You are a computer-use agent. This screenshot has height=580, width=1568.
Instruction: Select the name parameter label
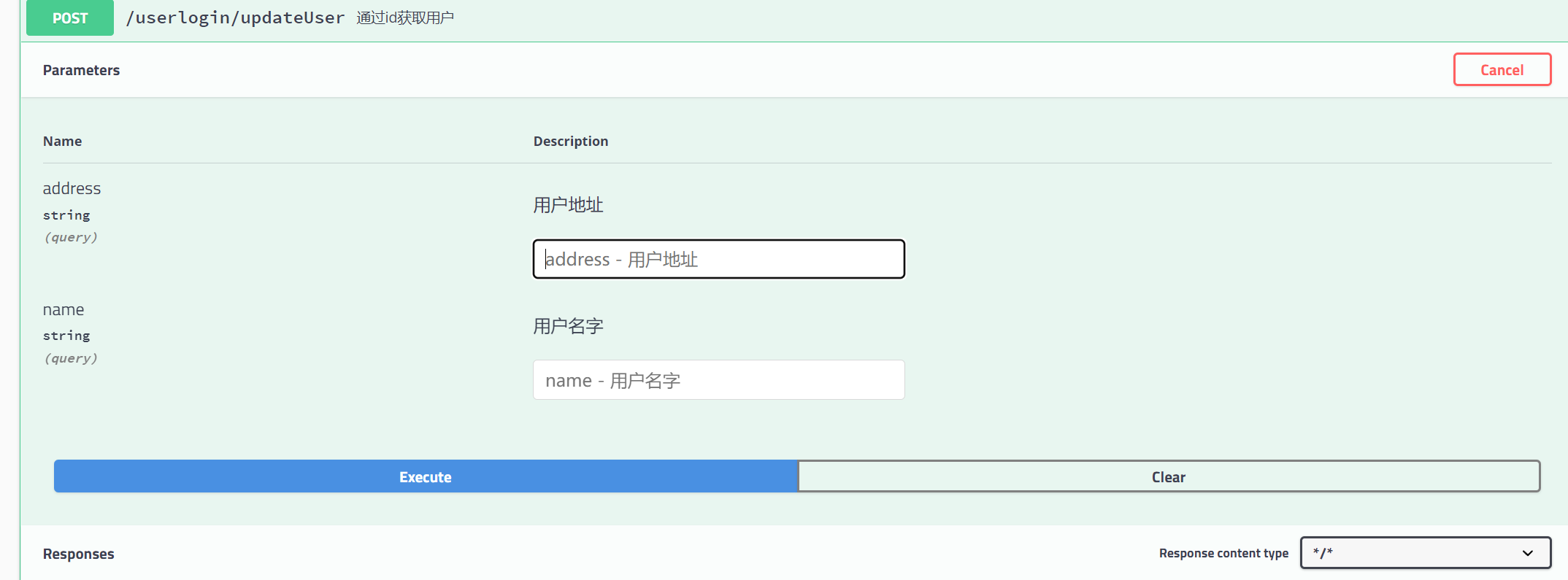coord(64,309)
